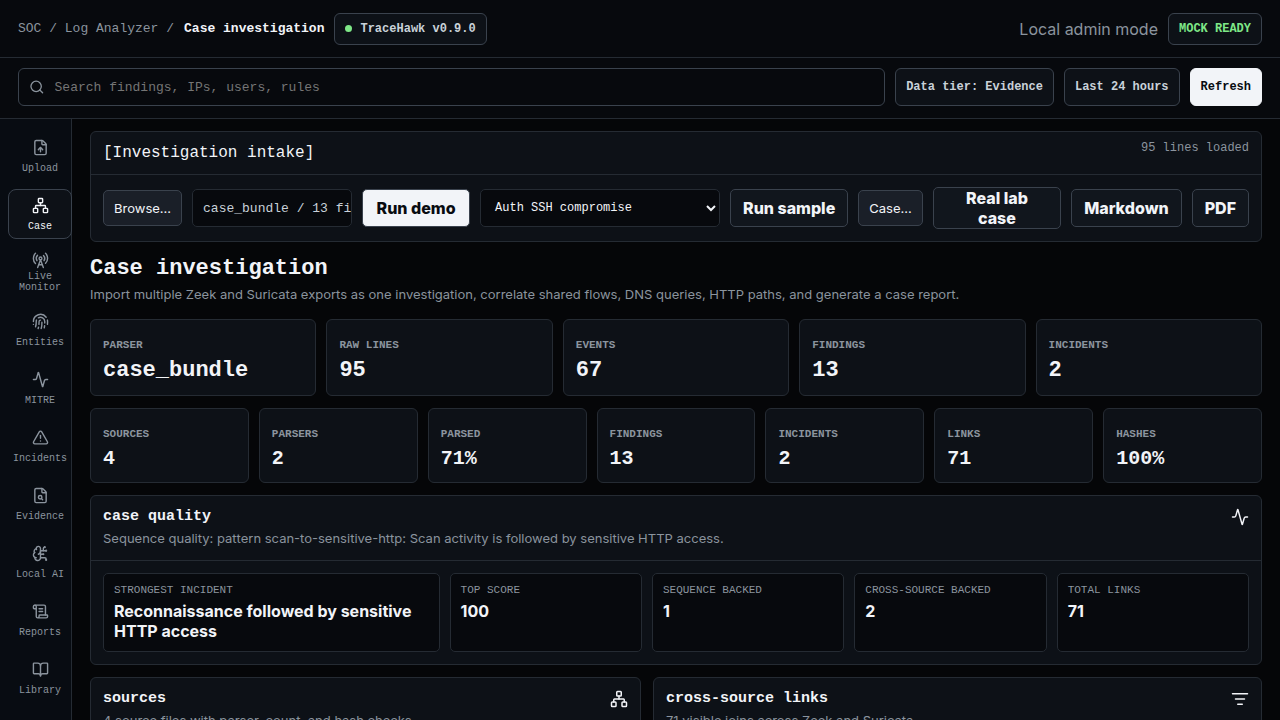Image resolution: width=1280 pixels, height=720 pixels.
Task: Click the case_bundle file path field
Action: pos(272,208)
